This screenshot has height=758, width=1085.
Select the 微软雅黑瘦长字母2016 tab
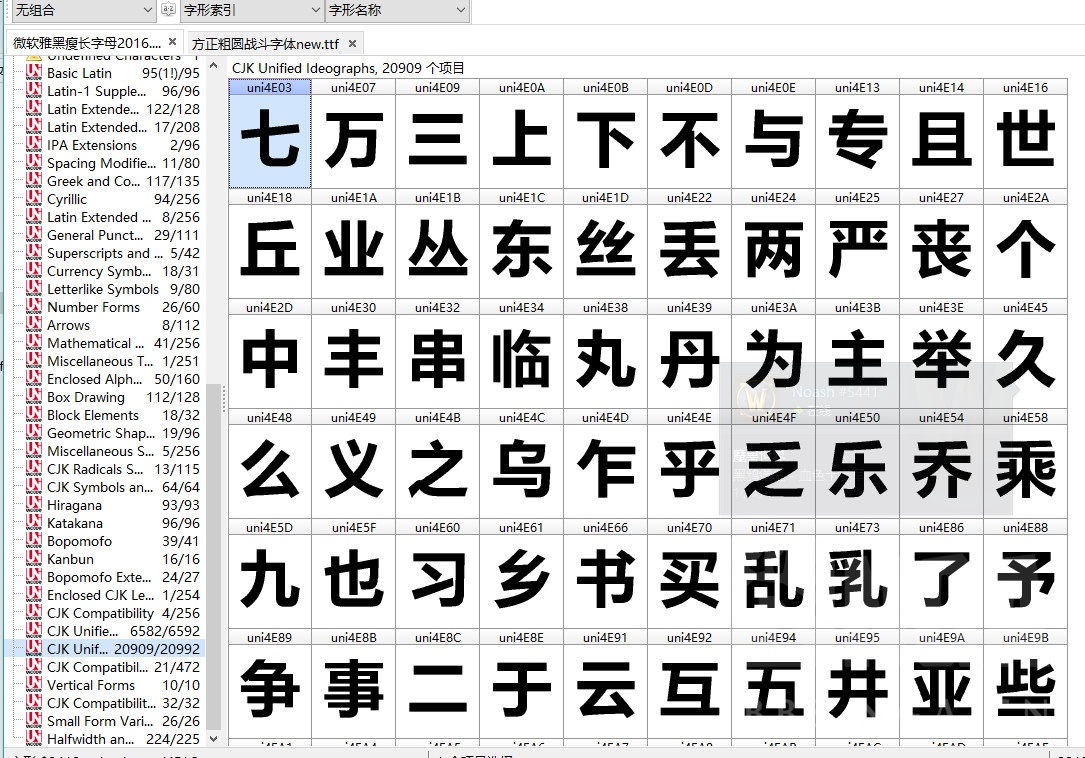click(x=90, y=44)
